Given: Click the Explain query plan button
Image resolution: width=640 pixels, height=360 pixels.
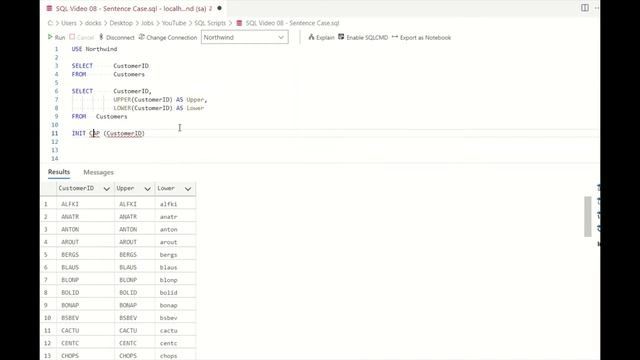Looking at the screenshot, I should pyautogui.click(x=321, y=37).
